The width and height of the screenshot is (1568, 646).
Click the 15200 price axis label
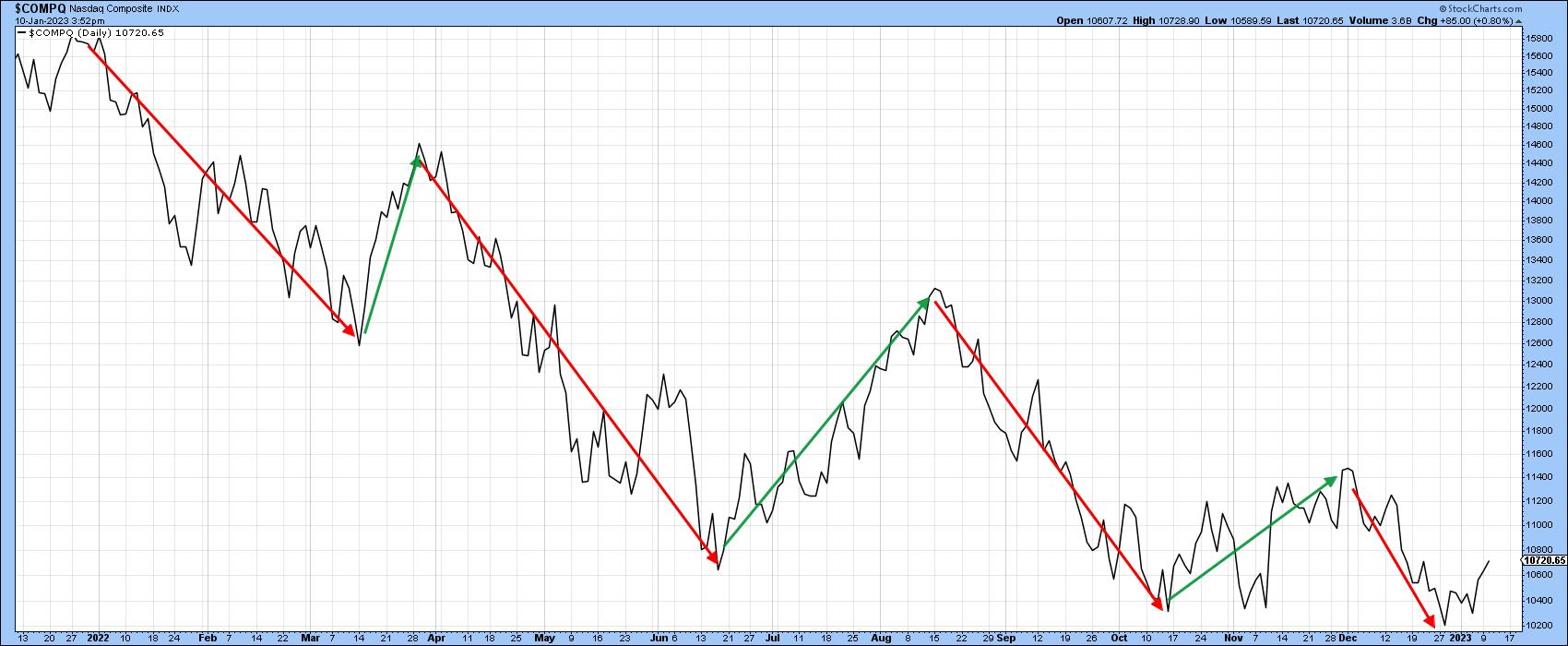point(1539,90)
